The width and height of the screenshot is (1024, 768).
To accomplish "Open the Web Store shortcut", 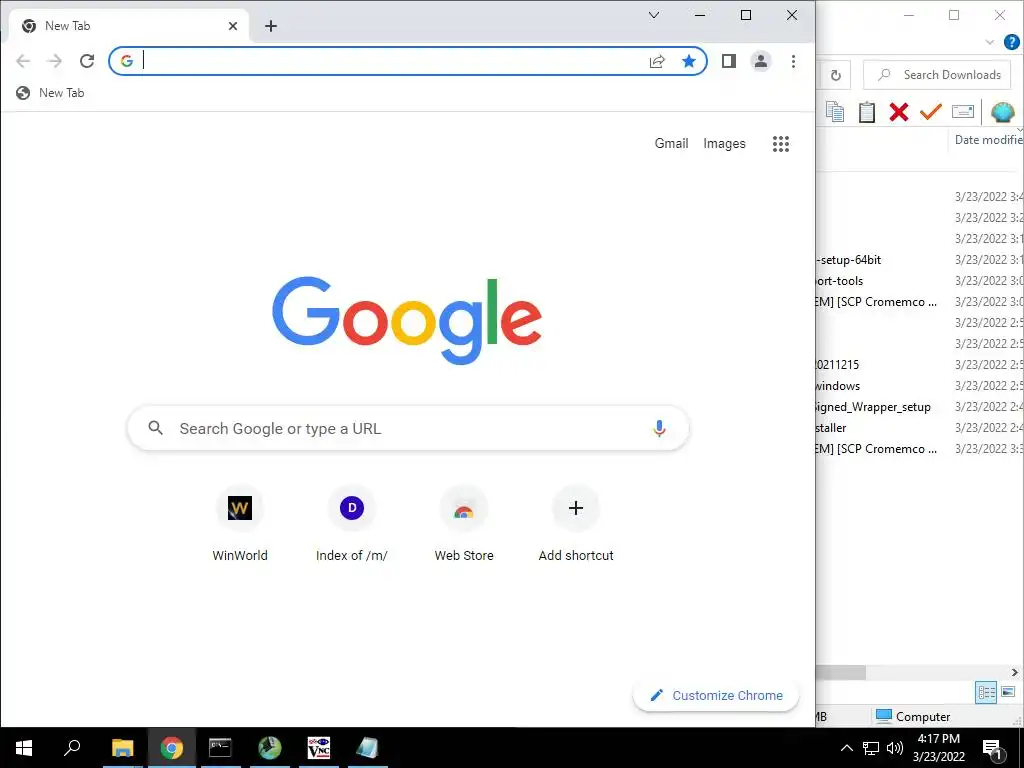I will 464,524.
